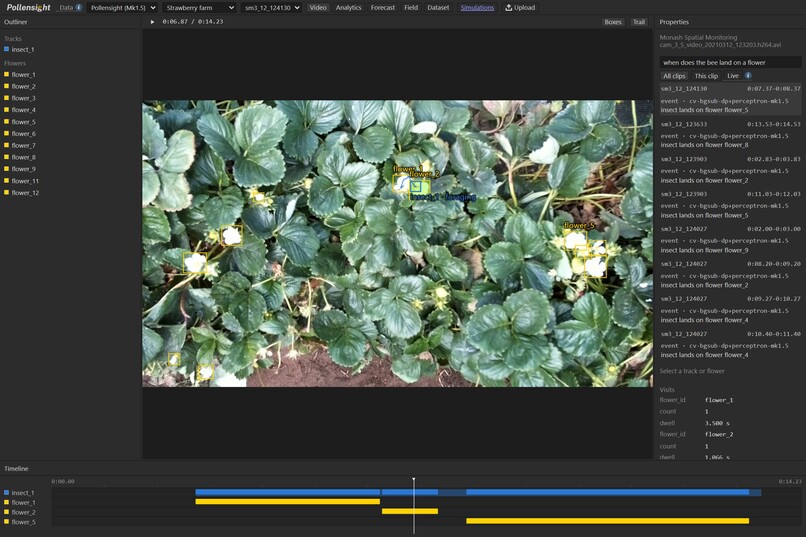Select insect_1 in Outliner tracks
This screenshot has height=537, width=806.
[23, 50]
